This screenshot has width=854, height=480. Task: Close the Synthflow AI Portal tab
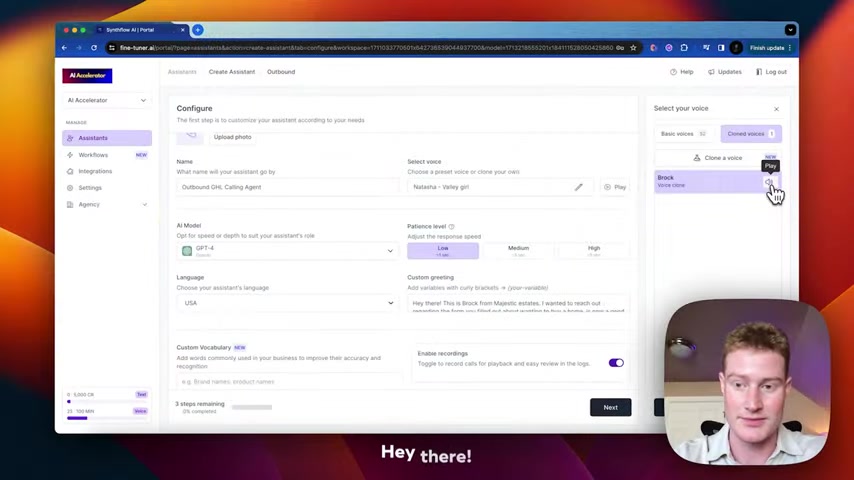tap(182, 30)
